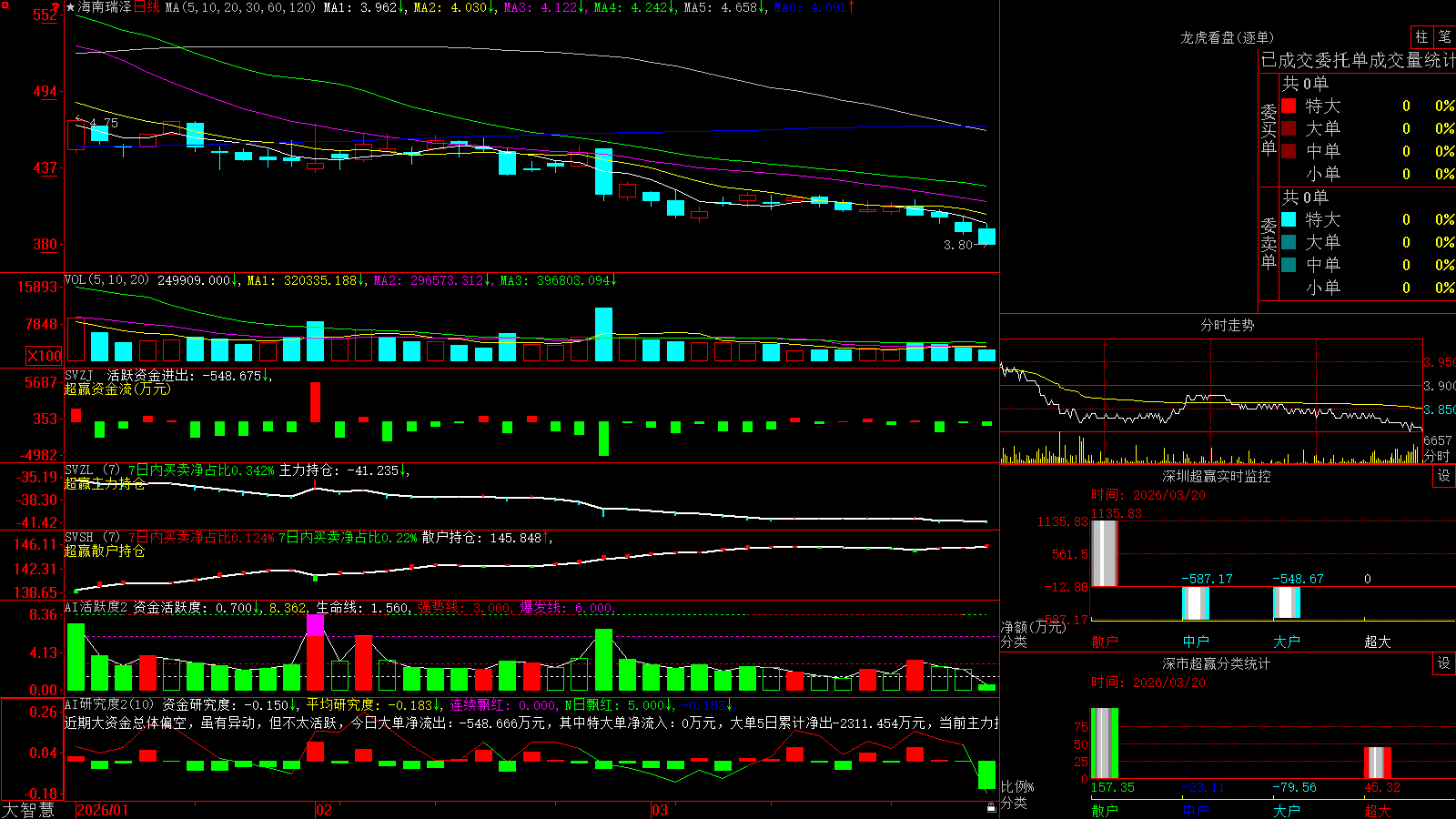Select the AI研究度2(10) indicator label
Viewport: 1456px width, 819px height.
coord(110,704)
